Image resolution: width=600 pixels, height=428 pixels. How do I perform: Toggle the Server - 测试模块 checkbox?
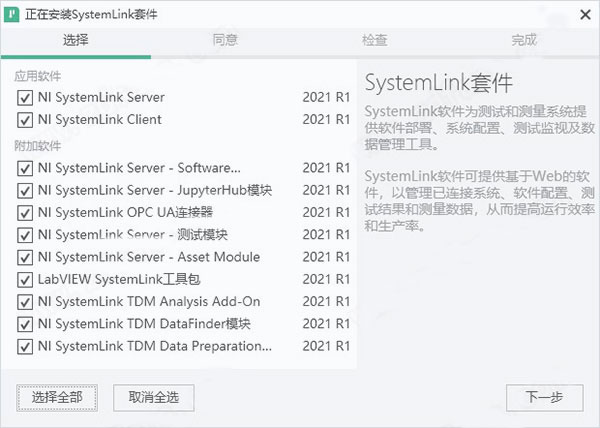(x=25, y=235)
